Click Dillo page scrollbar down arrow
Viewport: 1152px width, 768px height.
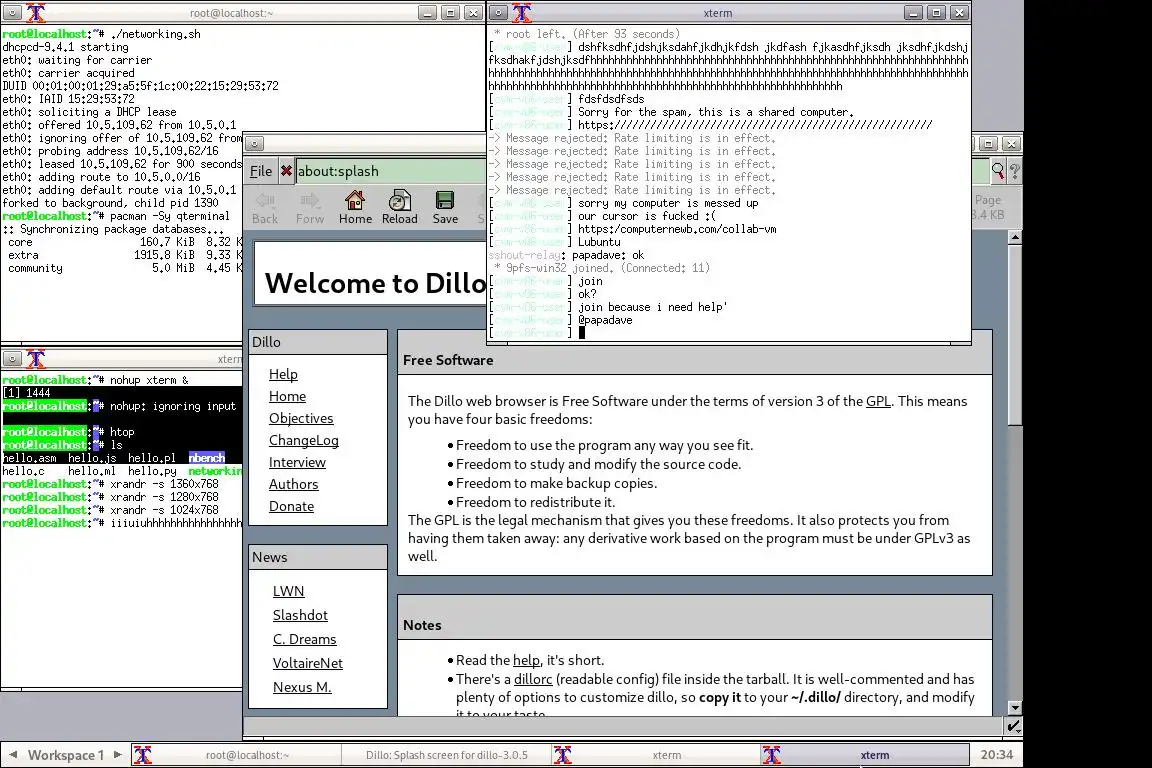pos(1015,708)
